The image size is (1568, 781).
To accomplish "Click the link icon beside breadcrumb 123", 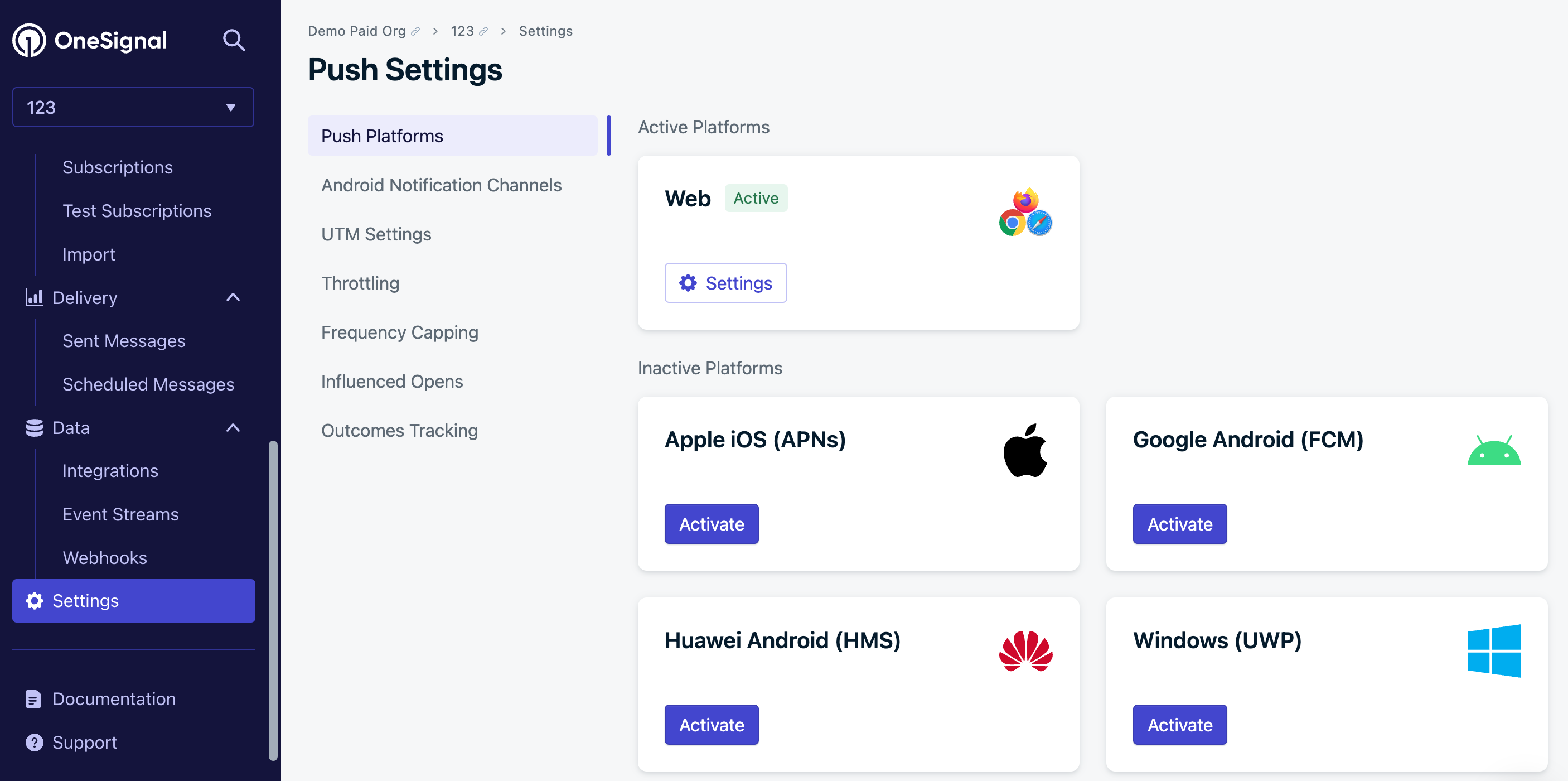I will (483, 31).
